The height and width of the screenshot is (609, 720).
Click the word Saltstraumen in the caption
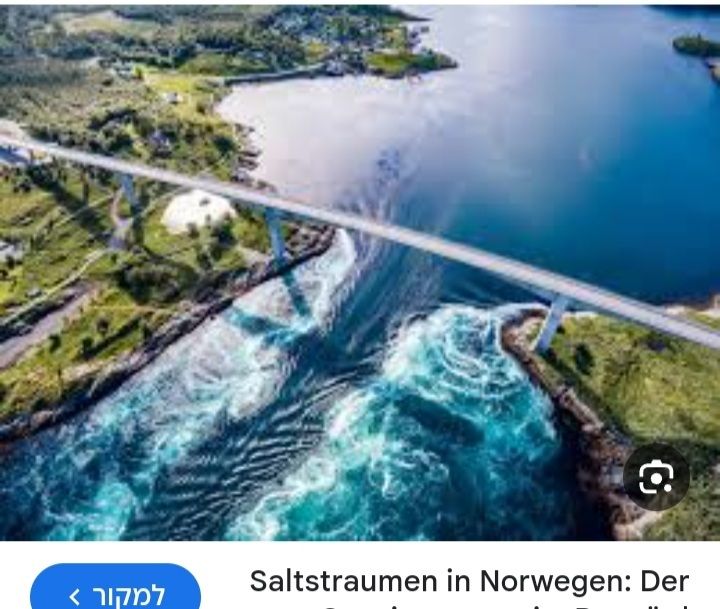345,581
